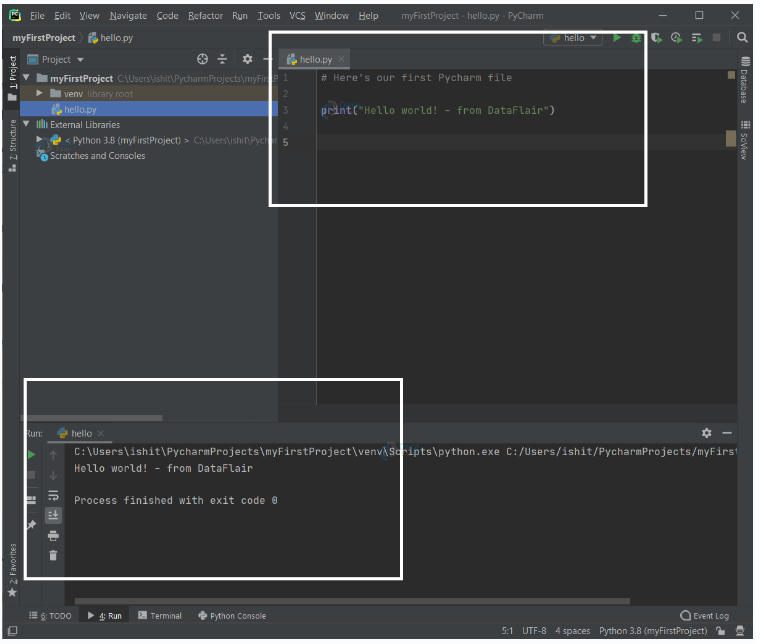Open the Terminal tool window
This screenshot has height=644, width=769.
point(160,616)
